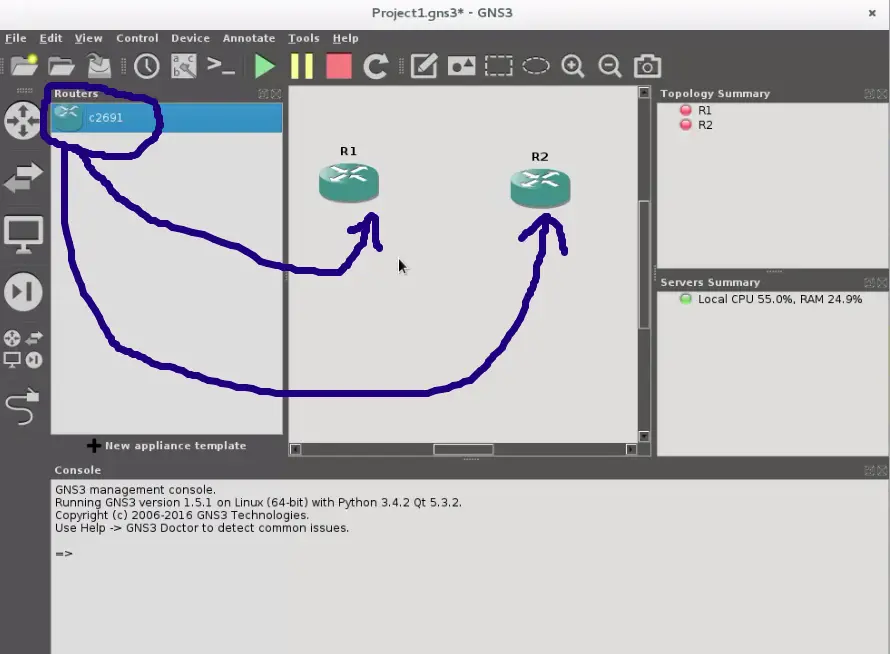Select router R2 on the canvas
This screenshot has width=890, height=654.
pos(540,188)
